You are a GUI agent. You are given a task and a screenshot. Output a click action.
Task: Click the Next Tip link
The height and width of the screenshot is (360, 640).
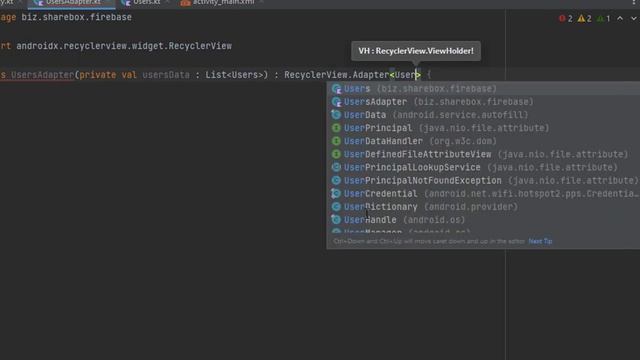click(540, 241)
